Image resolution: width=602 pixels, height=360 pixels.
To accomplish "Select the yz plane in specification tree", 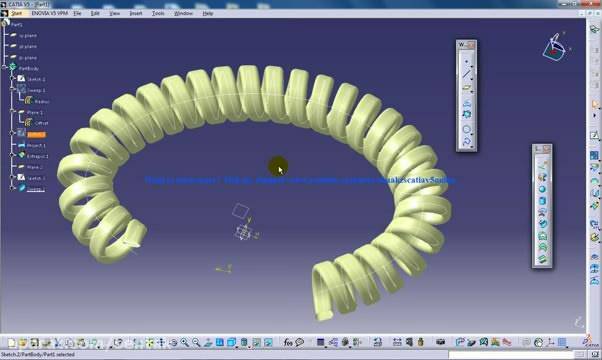I will 28,46.
